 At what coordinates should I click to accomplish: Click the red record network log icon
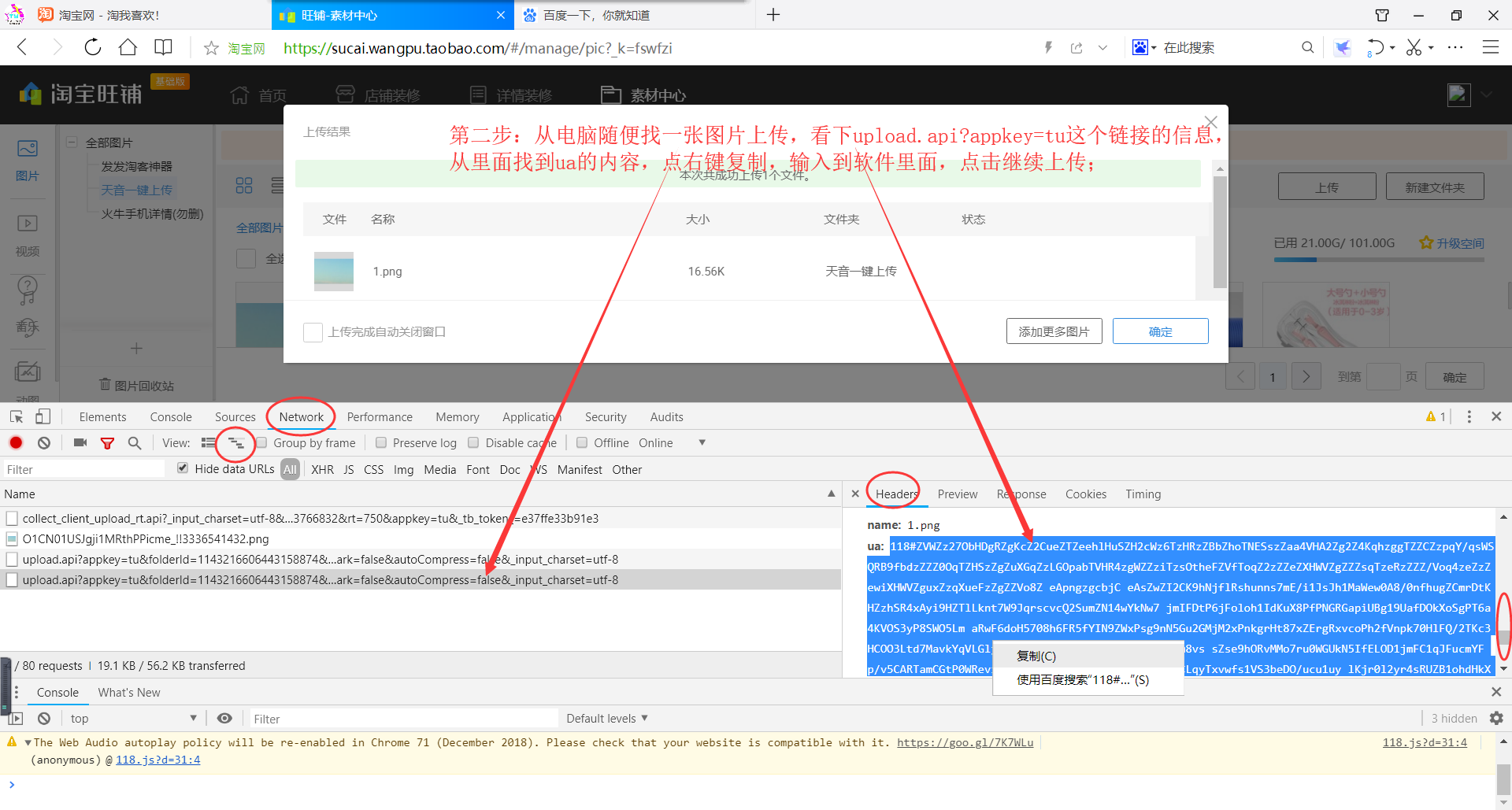point(16,443)
